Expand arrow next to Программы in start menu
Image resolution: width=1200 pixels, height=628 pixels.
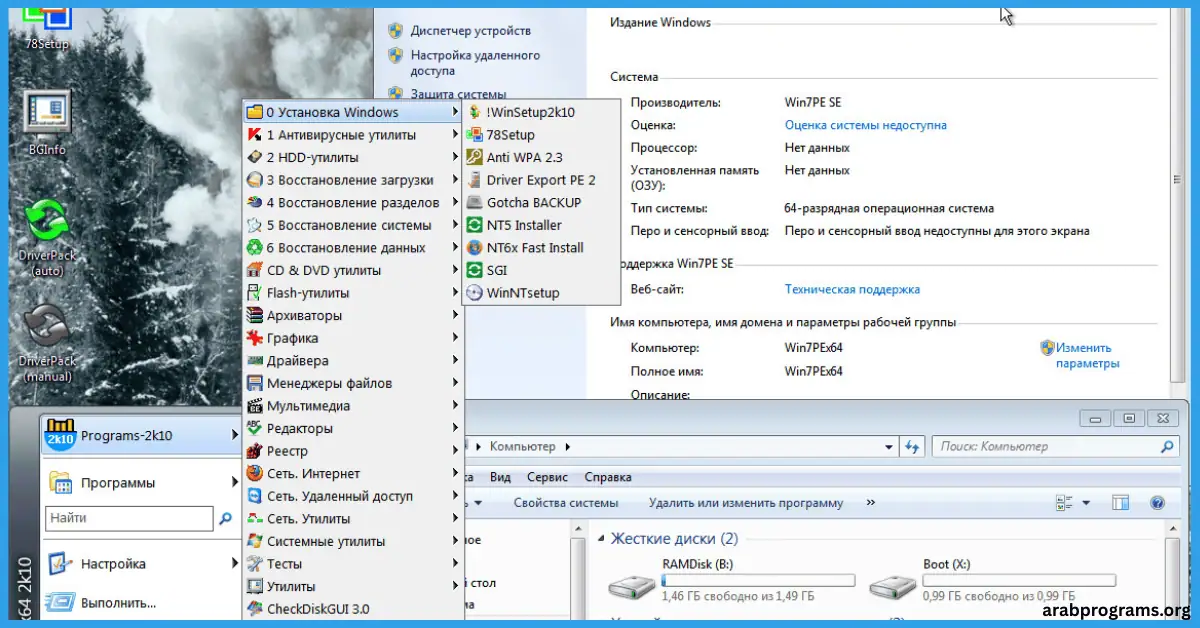click(x=235, y=483)
